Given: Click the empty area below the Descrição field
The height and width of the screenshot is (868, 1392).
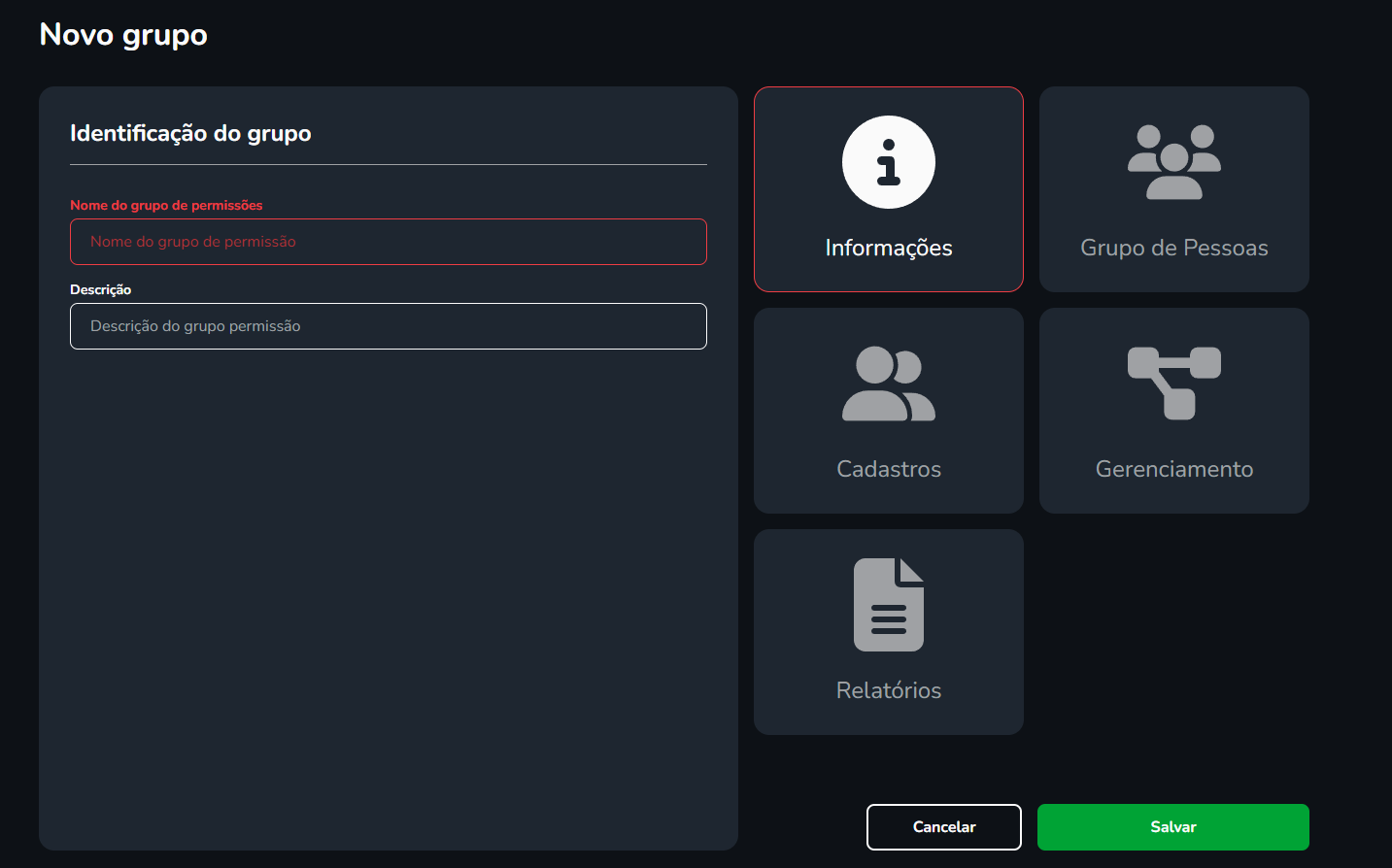Looking at the screenshot, I should click(388, 583).
